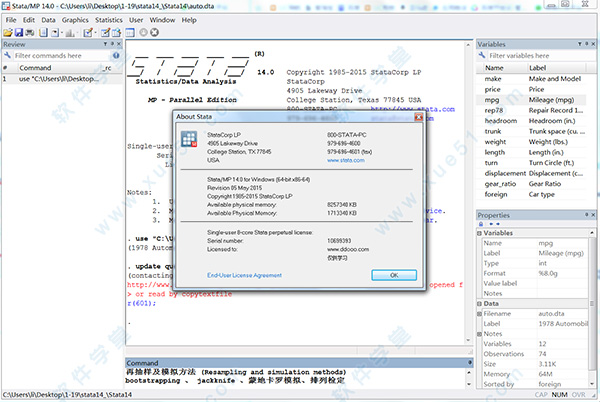Click the Review panel info icon
This screenshot has height=402, width=600.
point(115,56)
